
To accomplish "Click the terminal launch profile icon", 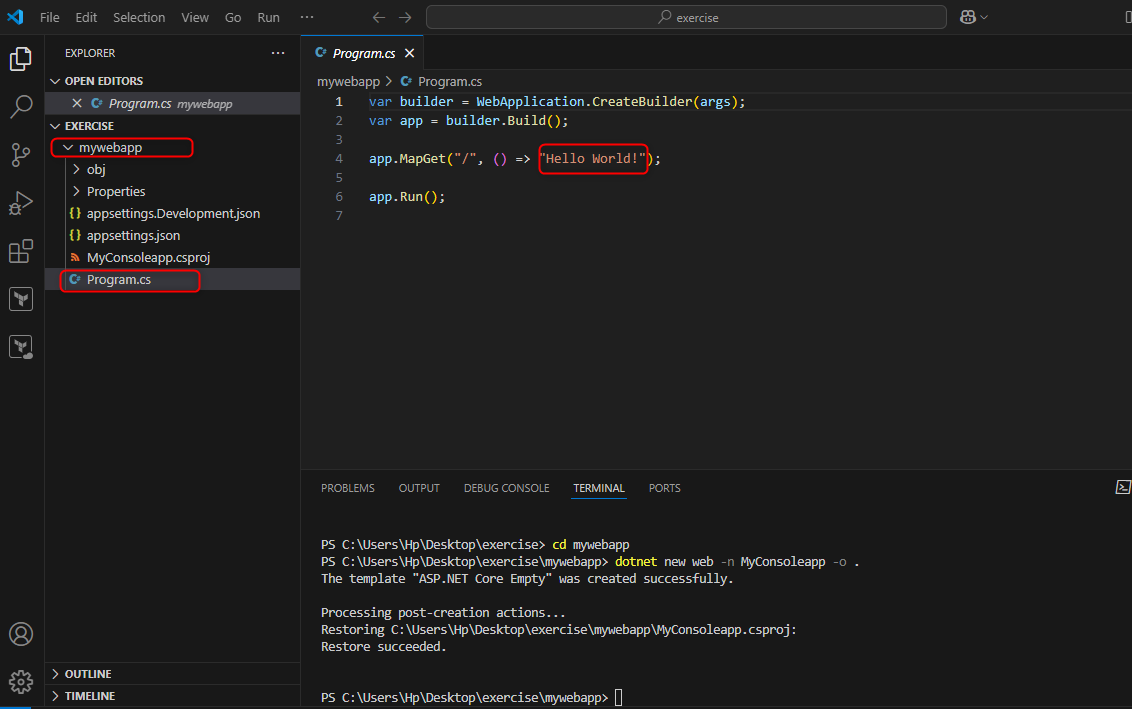I will [x=1123, y=487].
